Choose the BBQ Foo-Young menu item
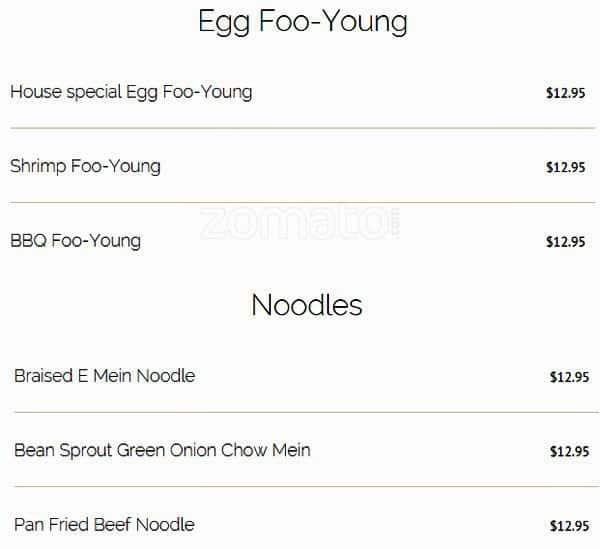 75,241
